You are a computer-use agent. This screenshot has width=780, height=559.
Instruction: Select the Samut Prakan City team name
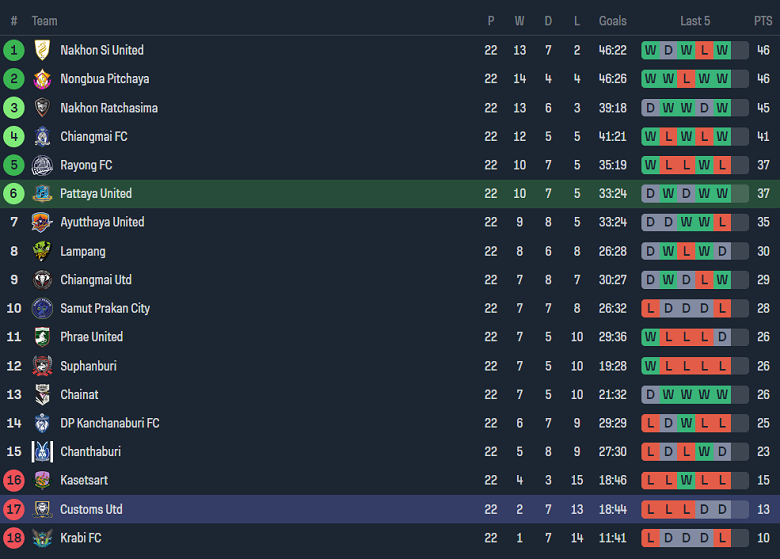[105, 308]
